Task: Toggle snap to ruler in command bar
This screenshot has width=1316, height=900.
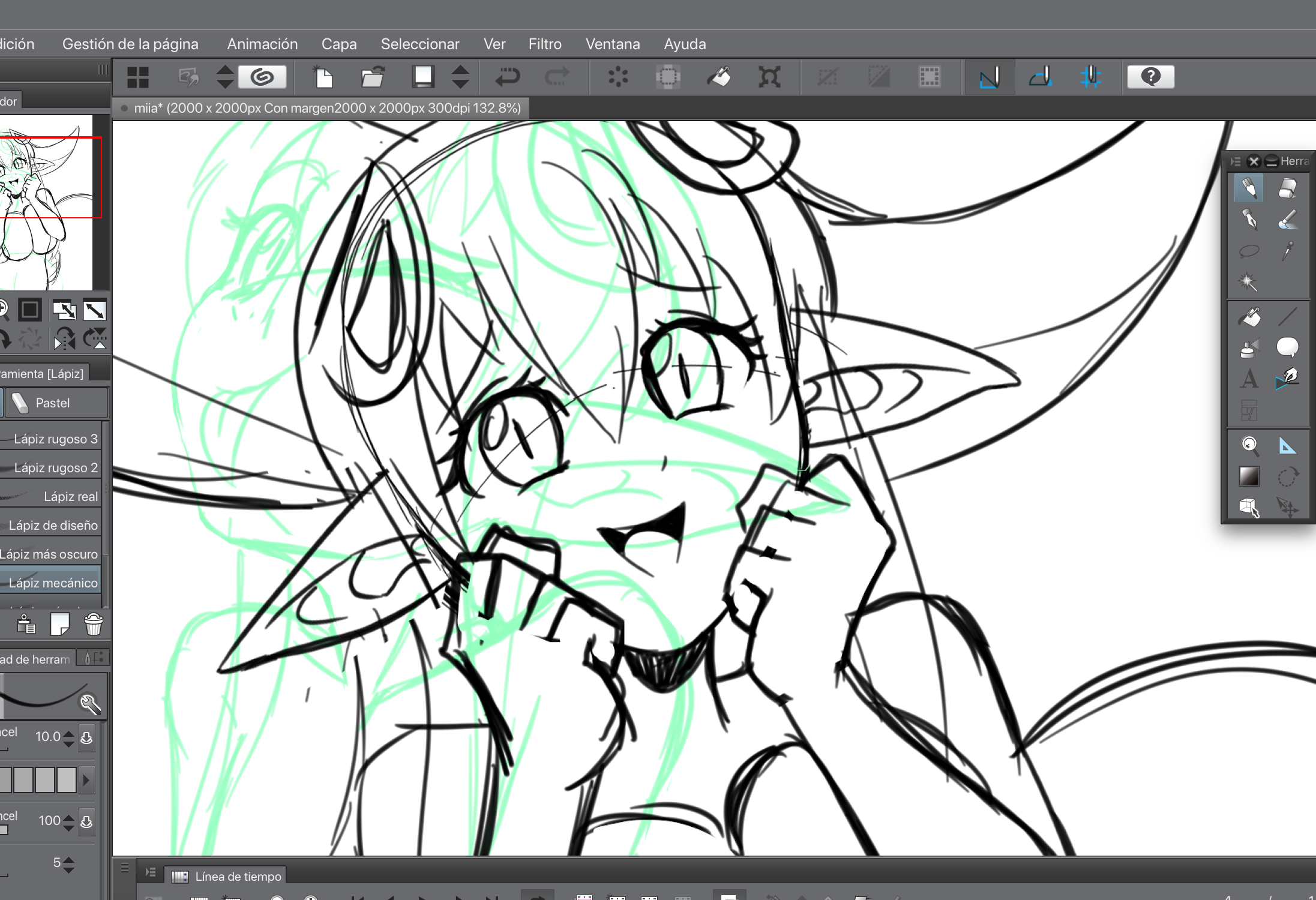Action: (990, 77)
